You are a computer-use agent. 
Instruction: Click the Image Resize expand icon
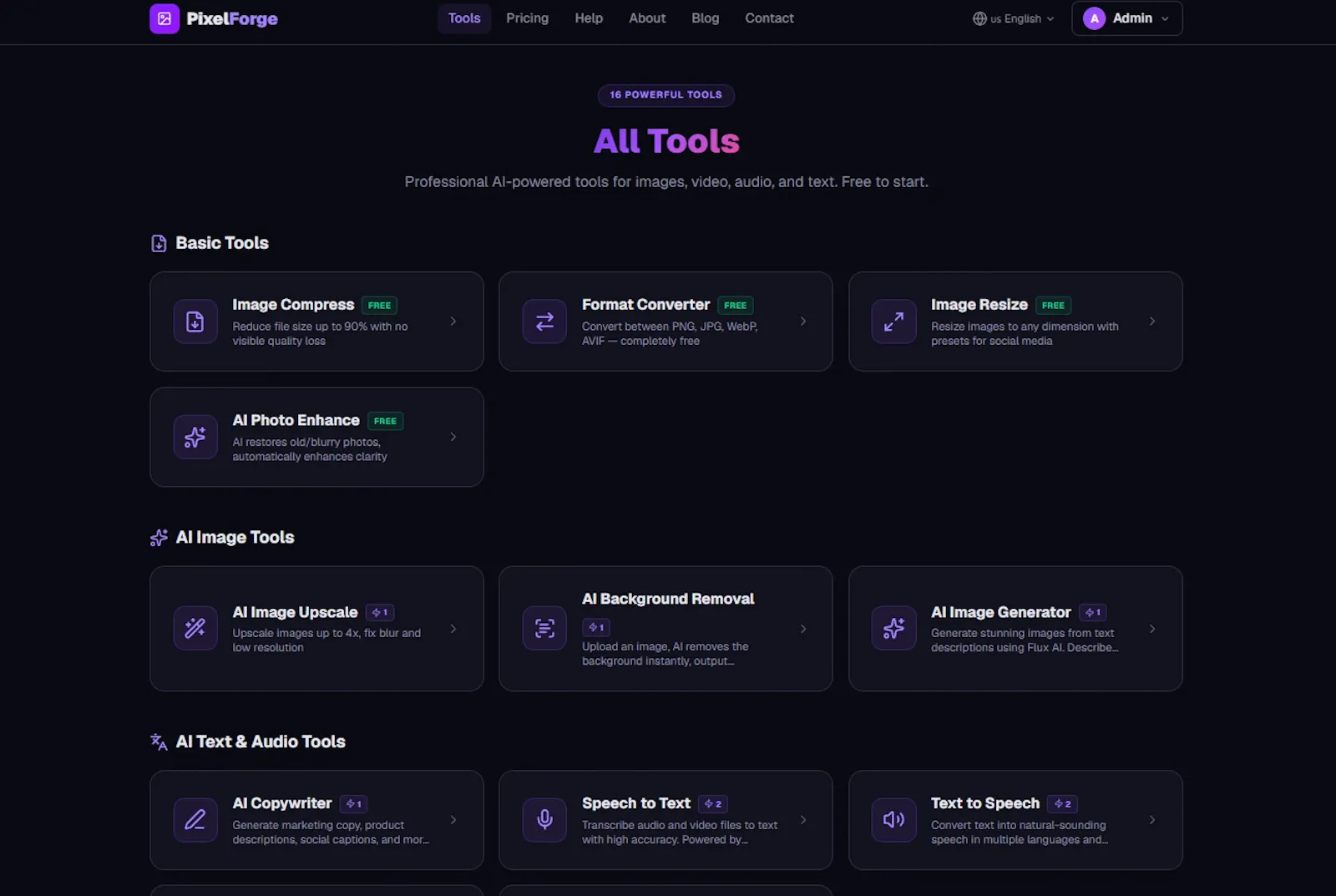coord(893,321)
